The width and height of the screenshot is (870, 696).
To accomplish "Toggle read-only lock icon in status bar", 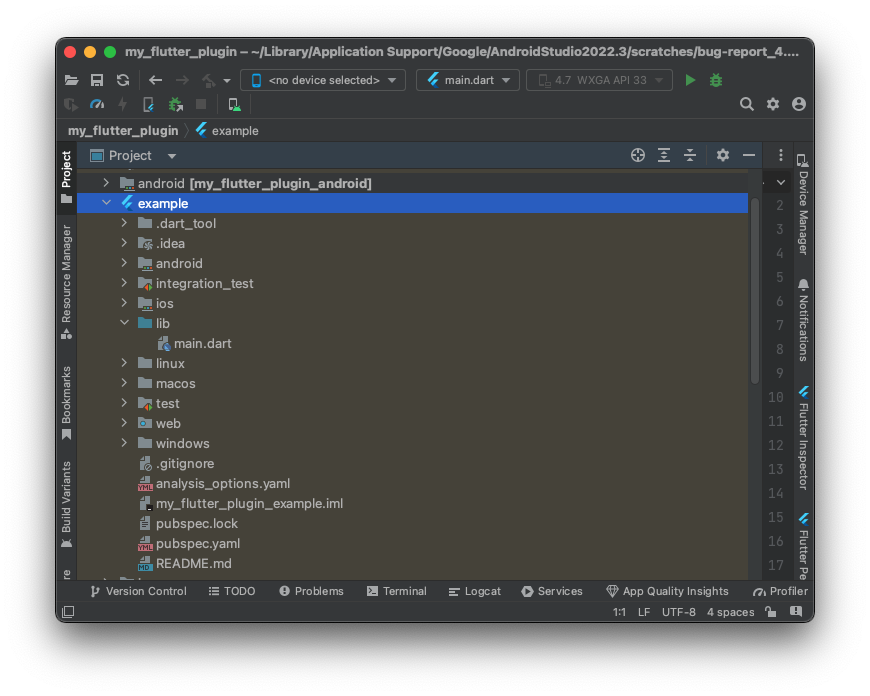I will [770, 612].
